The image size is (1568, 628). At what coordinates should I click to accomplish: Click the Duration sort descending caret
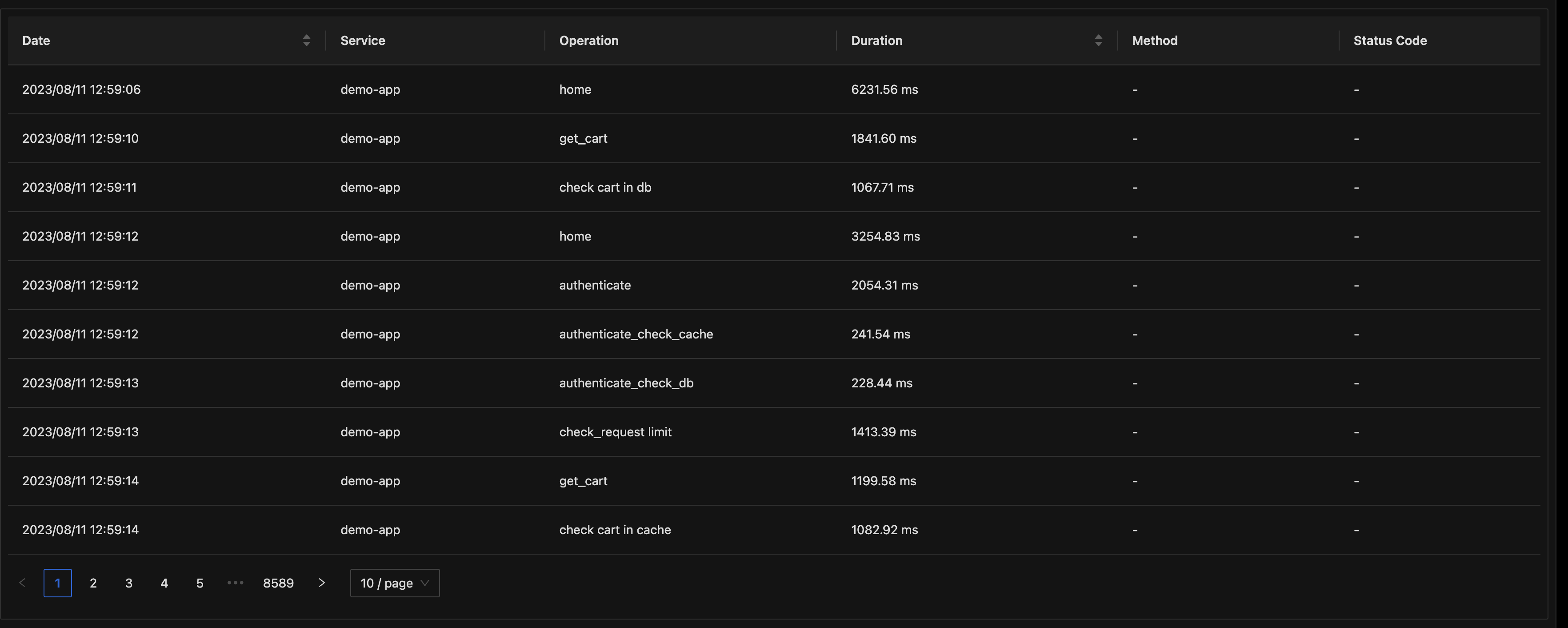(x=1098, y=44)
